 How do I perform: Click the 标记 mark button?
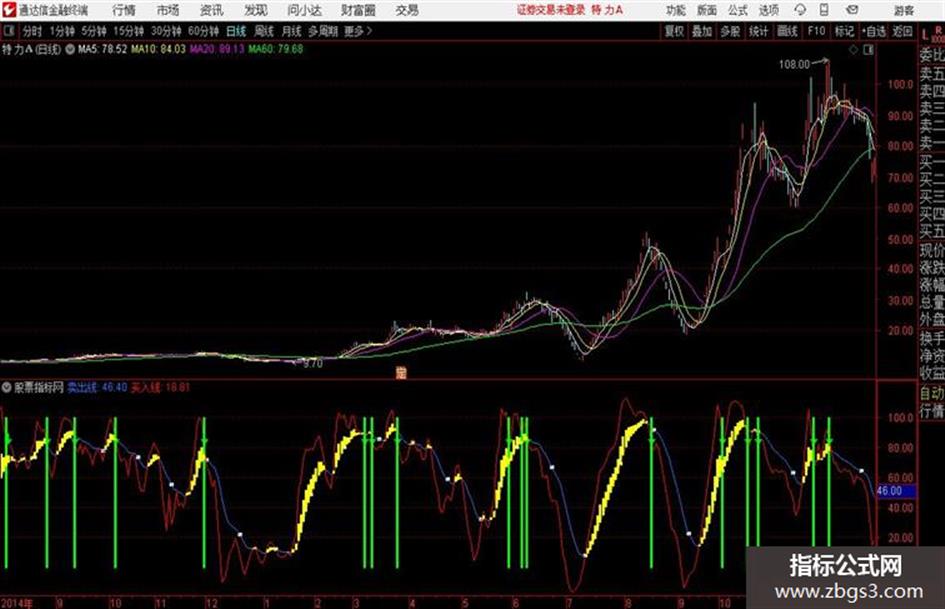844,31
